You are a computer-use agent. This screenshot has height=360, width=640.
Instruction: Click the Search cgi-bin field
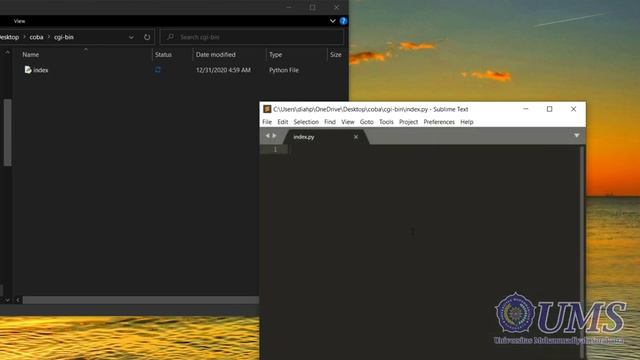pyautogui.click(x=252, y=37)
